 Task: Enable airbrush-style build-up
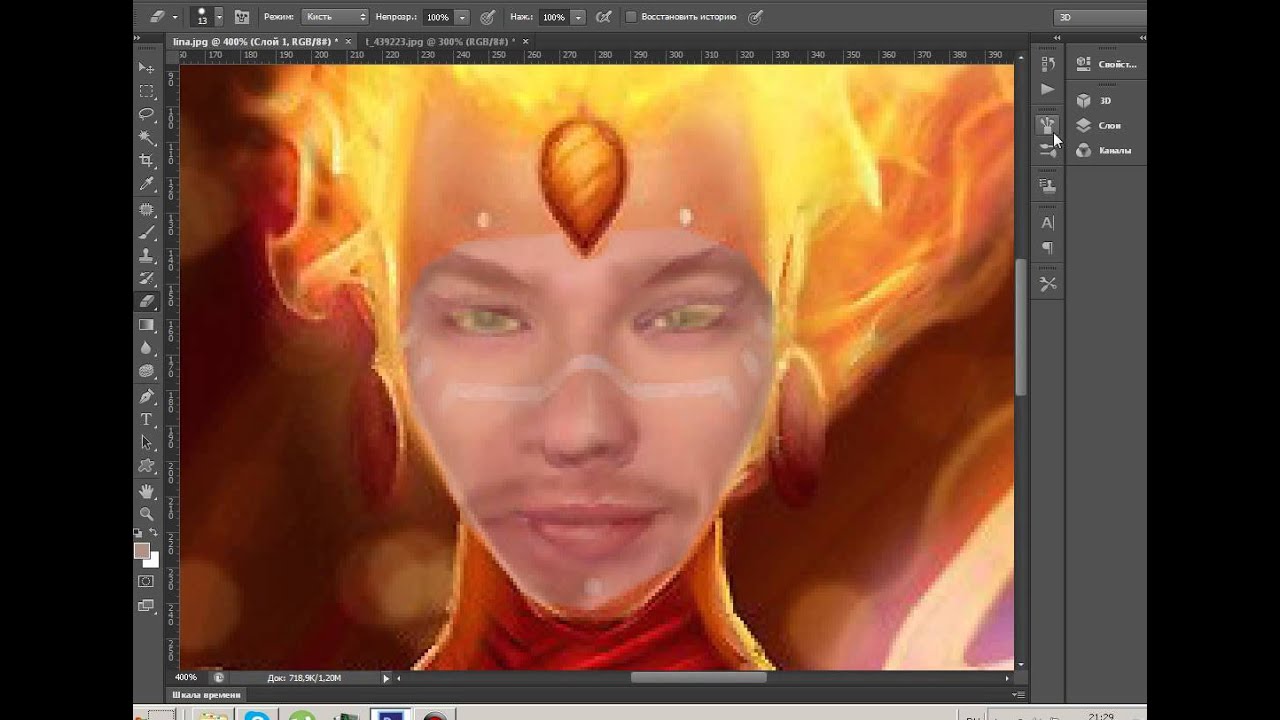coord(603,17)
